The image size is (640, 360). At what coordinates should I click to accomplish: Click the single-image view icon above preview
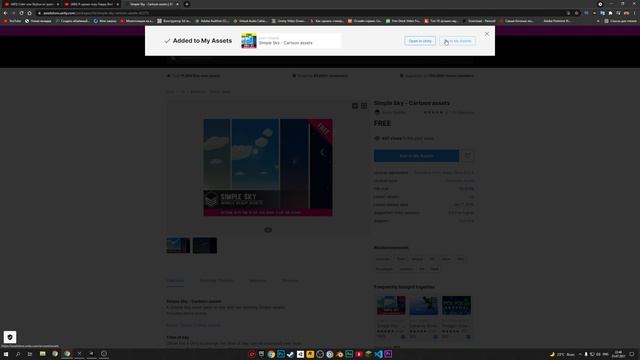pyautogui.click(x=355, y=106)
